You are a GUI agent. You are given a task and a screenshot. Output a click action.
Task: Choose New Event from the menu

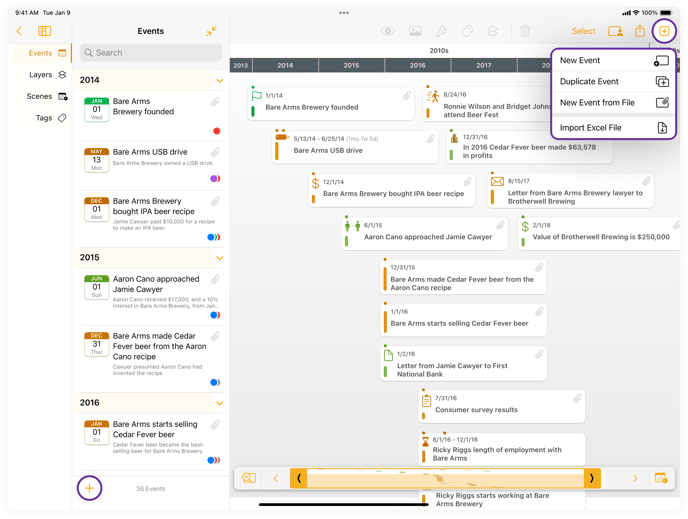[613, 60]
